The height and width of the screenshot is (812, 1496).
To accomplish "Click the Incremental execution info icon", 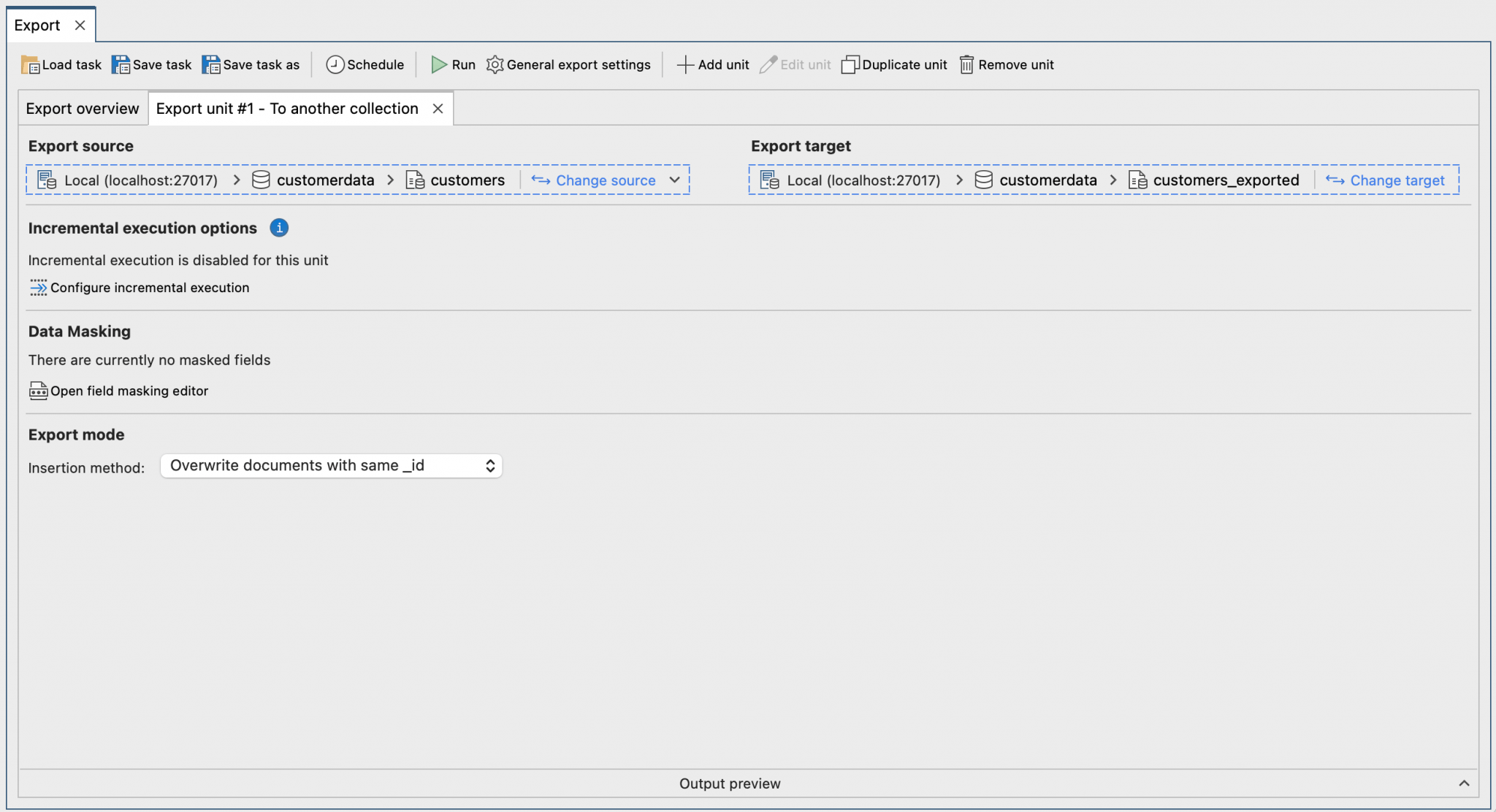I will [279, 228].
